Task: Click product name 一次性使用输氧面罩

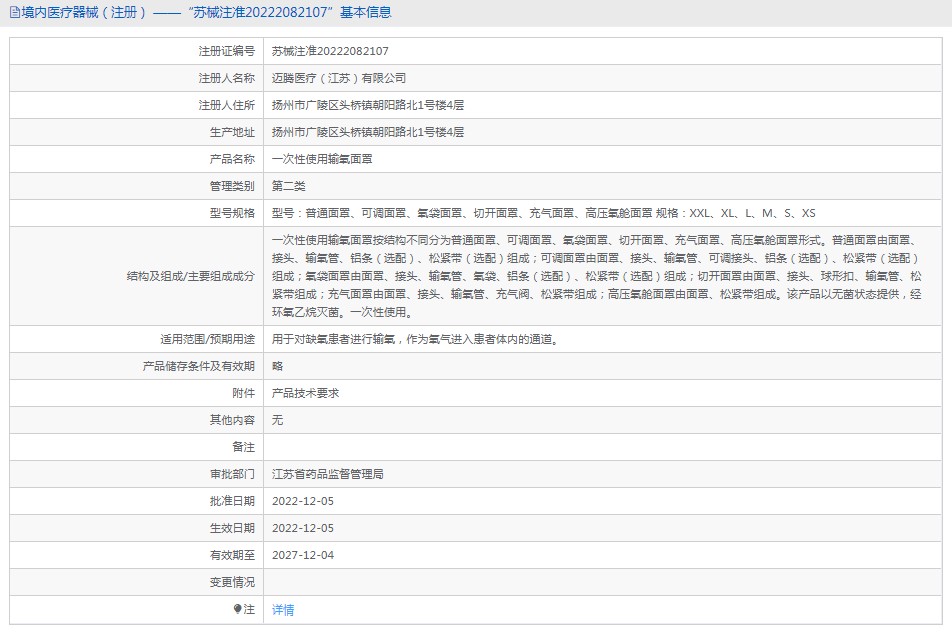Action: [322, 159]
